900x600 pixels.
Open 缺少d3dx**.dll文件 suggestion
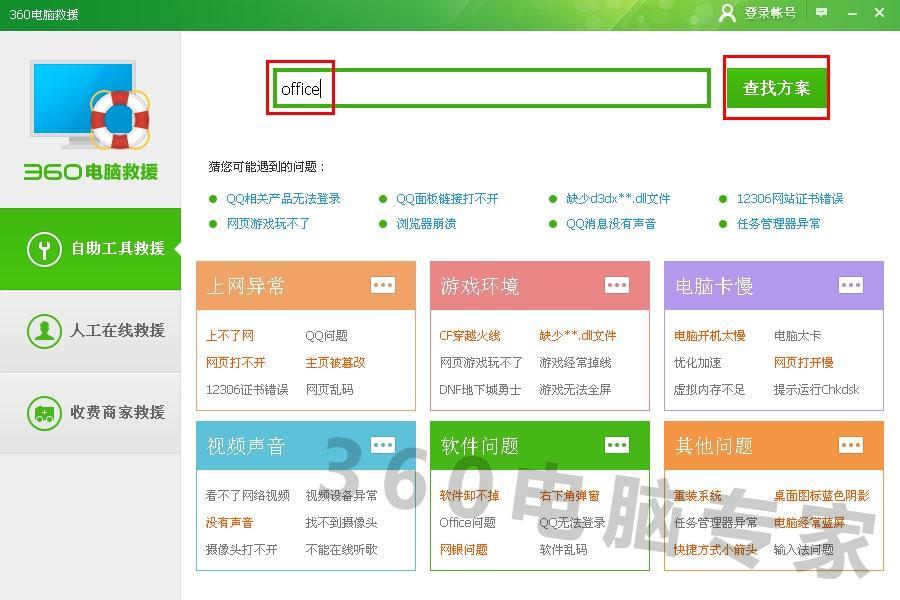618,199
